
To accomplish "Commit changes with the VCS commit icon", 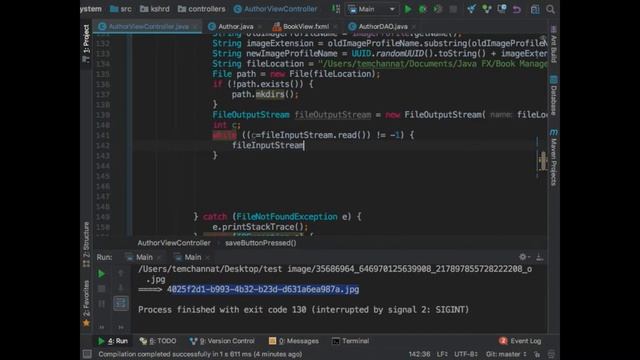I will click(487, 9).
